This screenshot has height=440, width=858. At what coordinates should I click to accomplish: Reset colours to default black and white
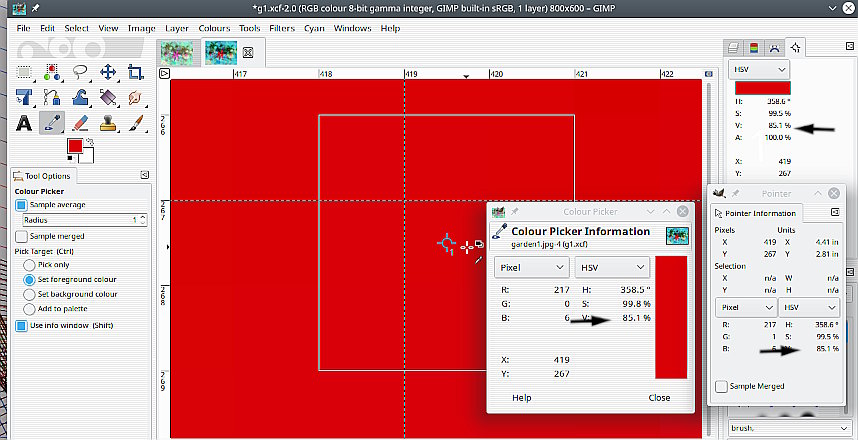click(x=71, y=159)
